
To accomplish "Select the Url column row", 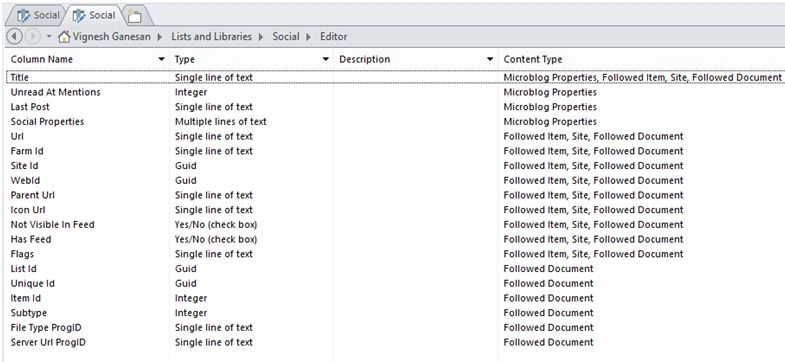I will point(17,136).
